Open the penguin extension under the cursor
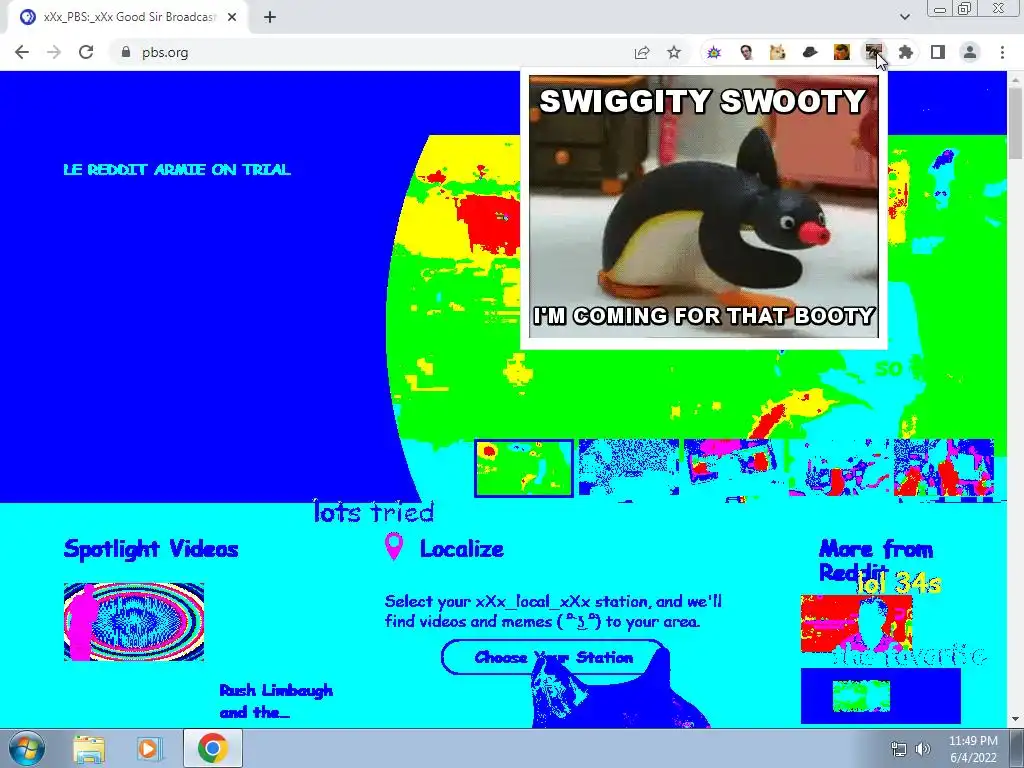 873,52
